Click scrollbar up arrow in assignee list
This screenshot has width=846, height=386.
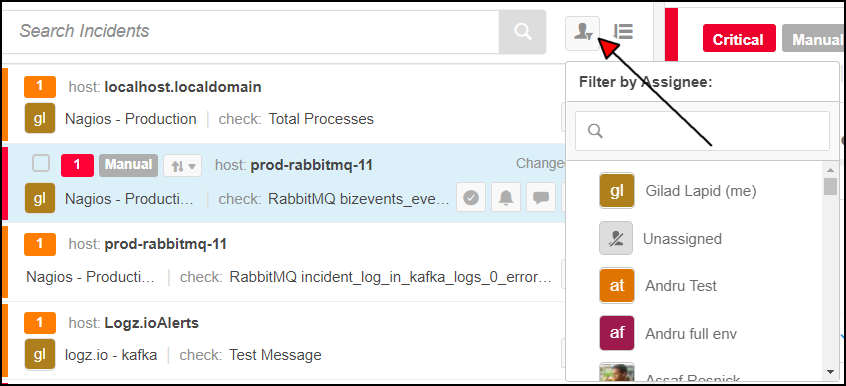(x=831, y=171)
